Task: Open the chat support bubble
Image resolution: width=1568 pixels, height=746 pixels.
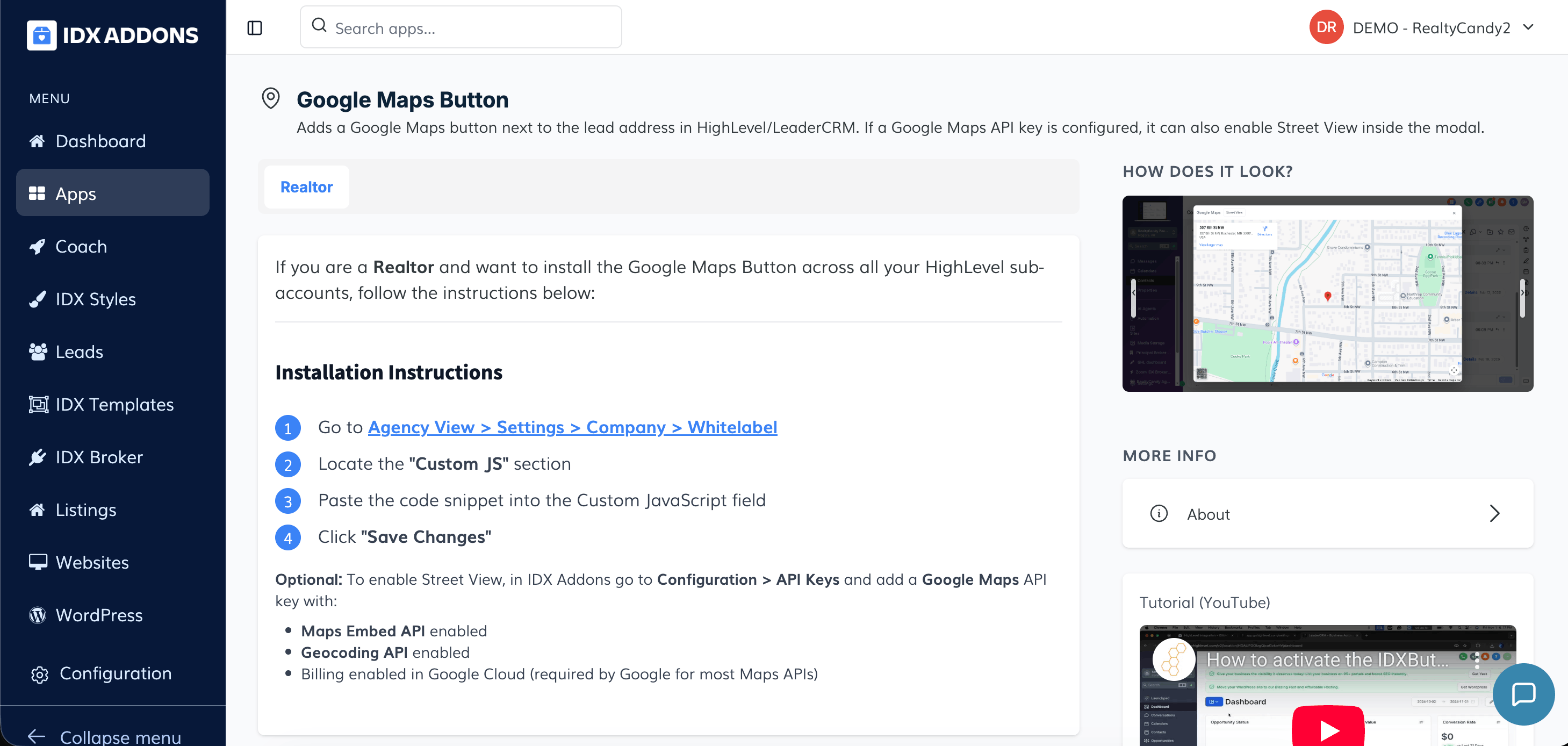Action: [1523, 694]
